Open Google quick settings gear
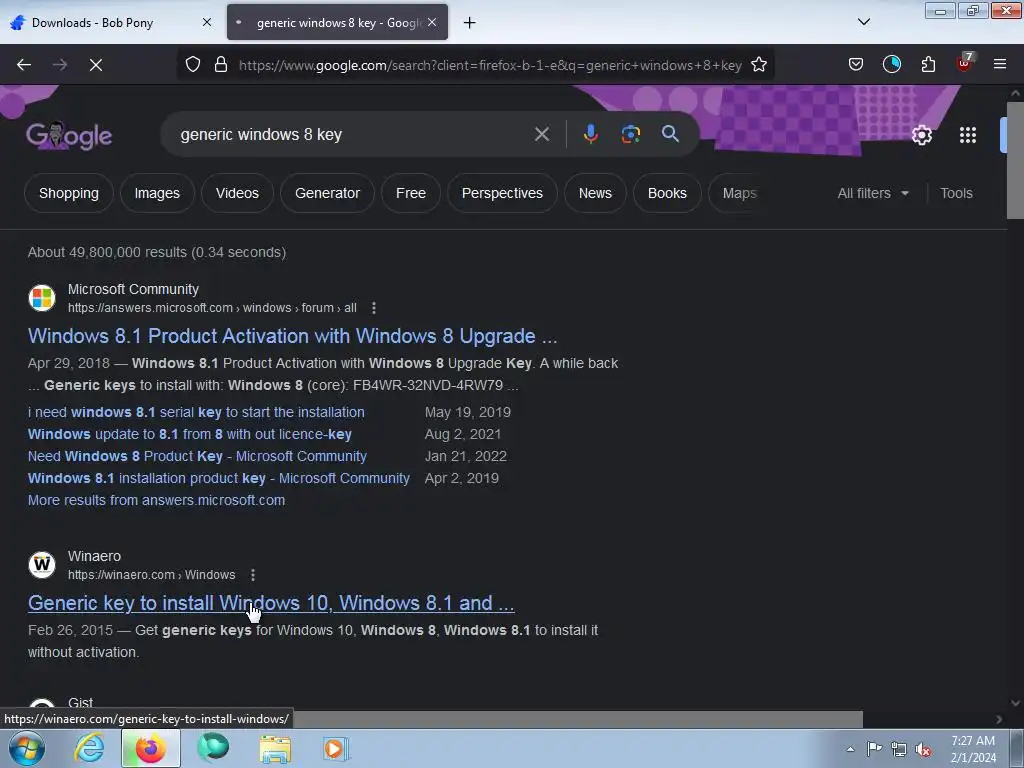1024x768 pixels. click(921, 135)
